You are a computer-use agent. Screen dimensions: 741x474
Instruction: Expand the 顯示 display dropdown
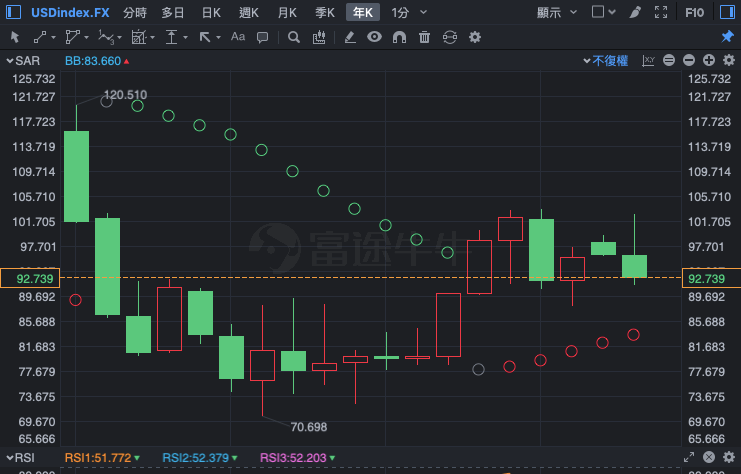click(555, 12)
